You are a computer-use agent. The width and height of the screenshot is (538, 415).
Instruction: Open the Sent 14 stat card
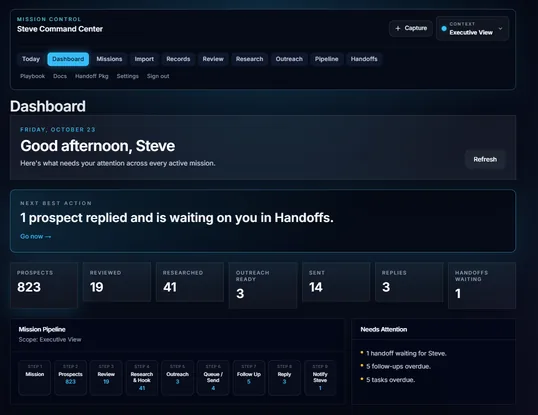336,282
